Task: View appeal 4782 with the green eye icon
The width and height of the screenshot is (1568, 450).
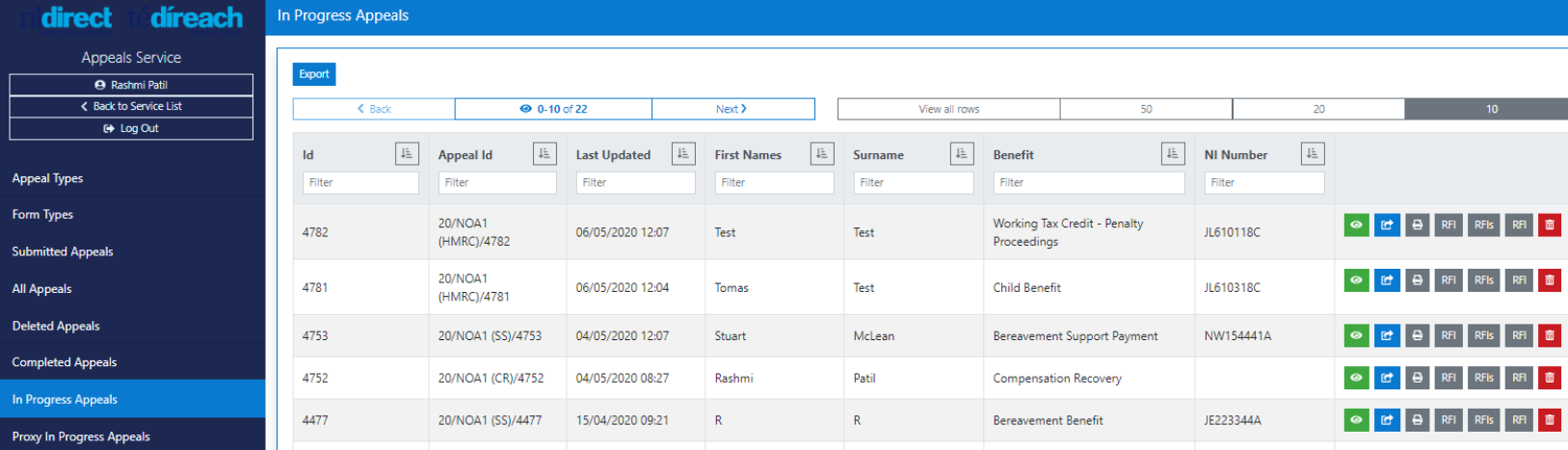Action: 1356,225
